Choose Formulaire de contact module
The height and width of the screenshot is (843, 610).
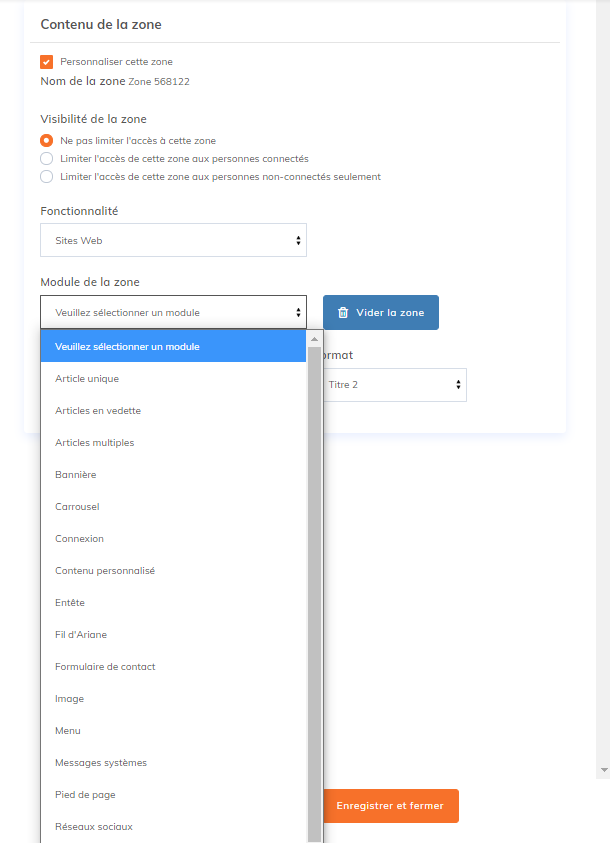click(105, 667)
